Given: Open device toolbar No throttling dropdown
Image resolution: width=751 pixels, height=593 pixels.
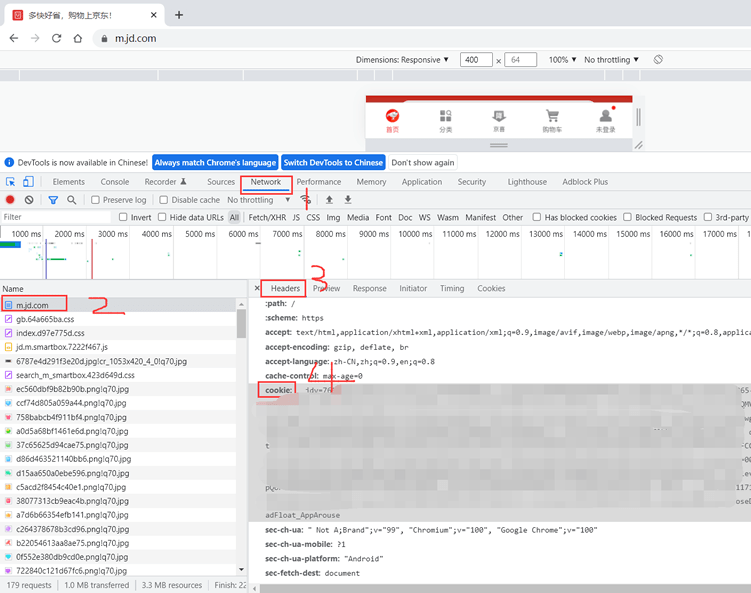Looking at the screenshot, I should point(611,60).
